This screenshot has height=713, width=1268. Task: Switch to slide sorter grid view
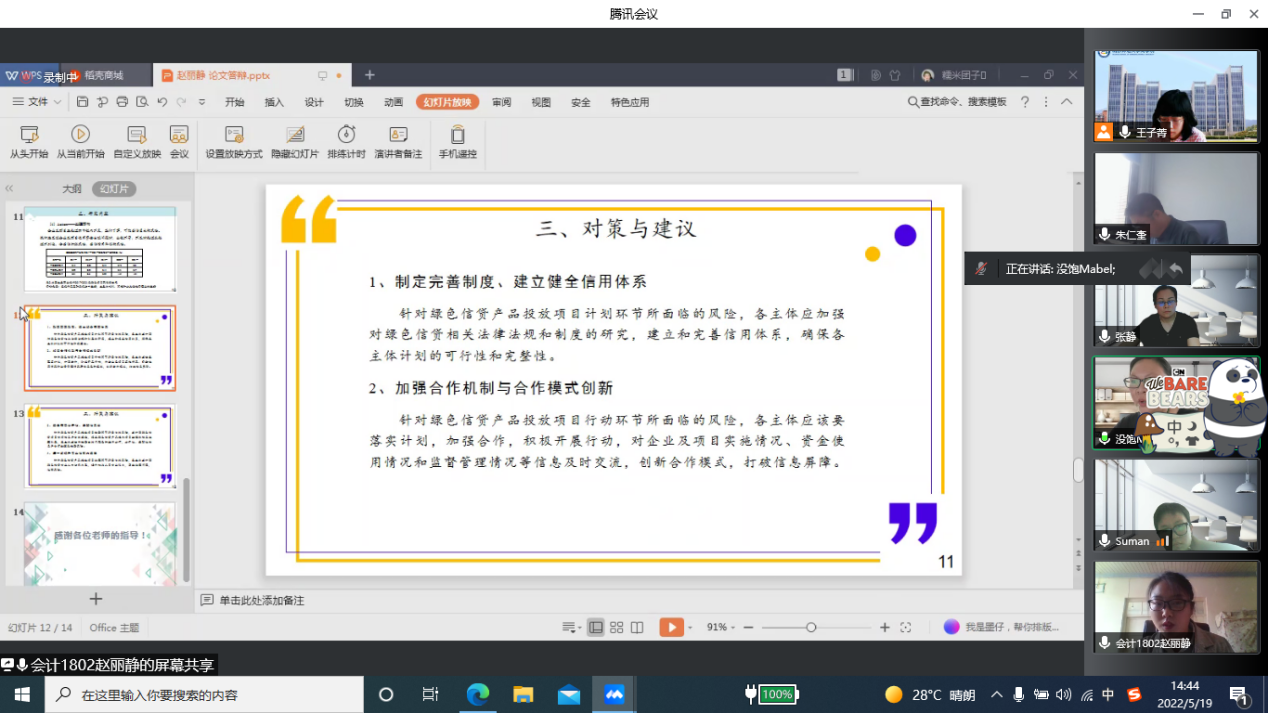(x=616, y=627)
